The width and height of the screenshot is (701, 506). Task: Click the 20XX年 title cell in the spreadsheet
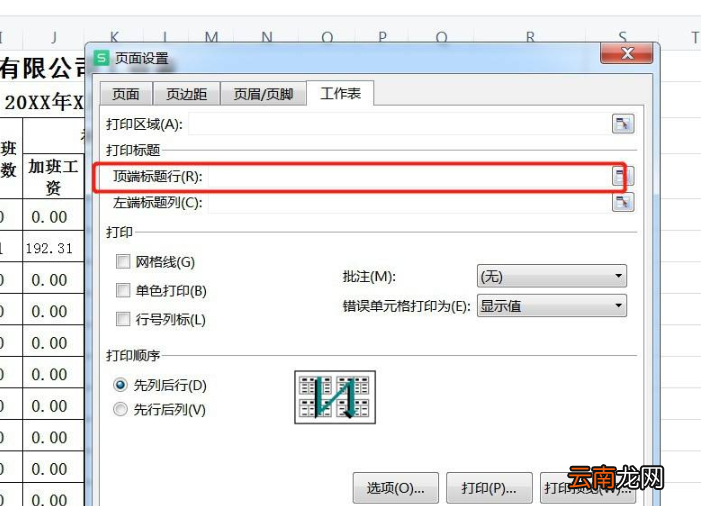[44, 102]
